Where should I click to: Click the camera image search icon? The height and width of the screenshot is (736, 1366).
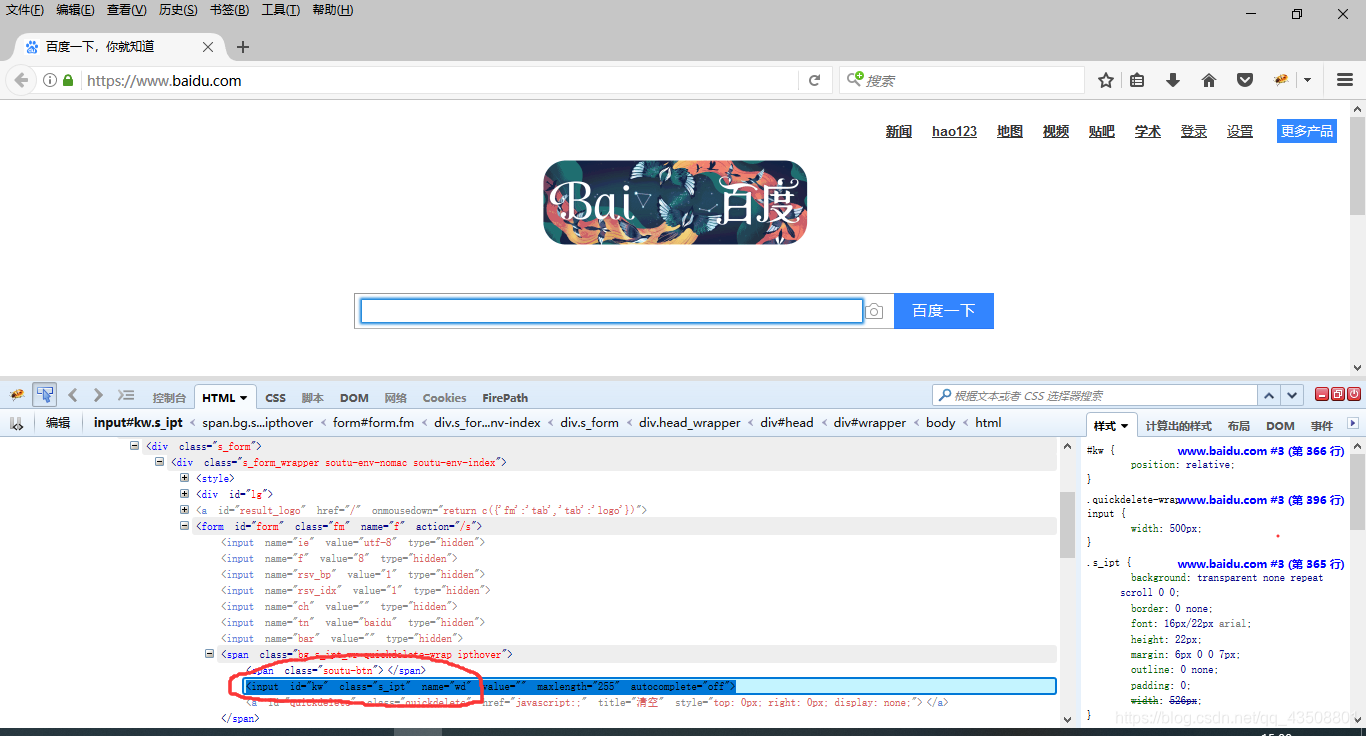pos(874,312)
